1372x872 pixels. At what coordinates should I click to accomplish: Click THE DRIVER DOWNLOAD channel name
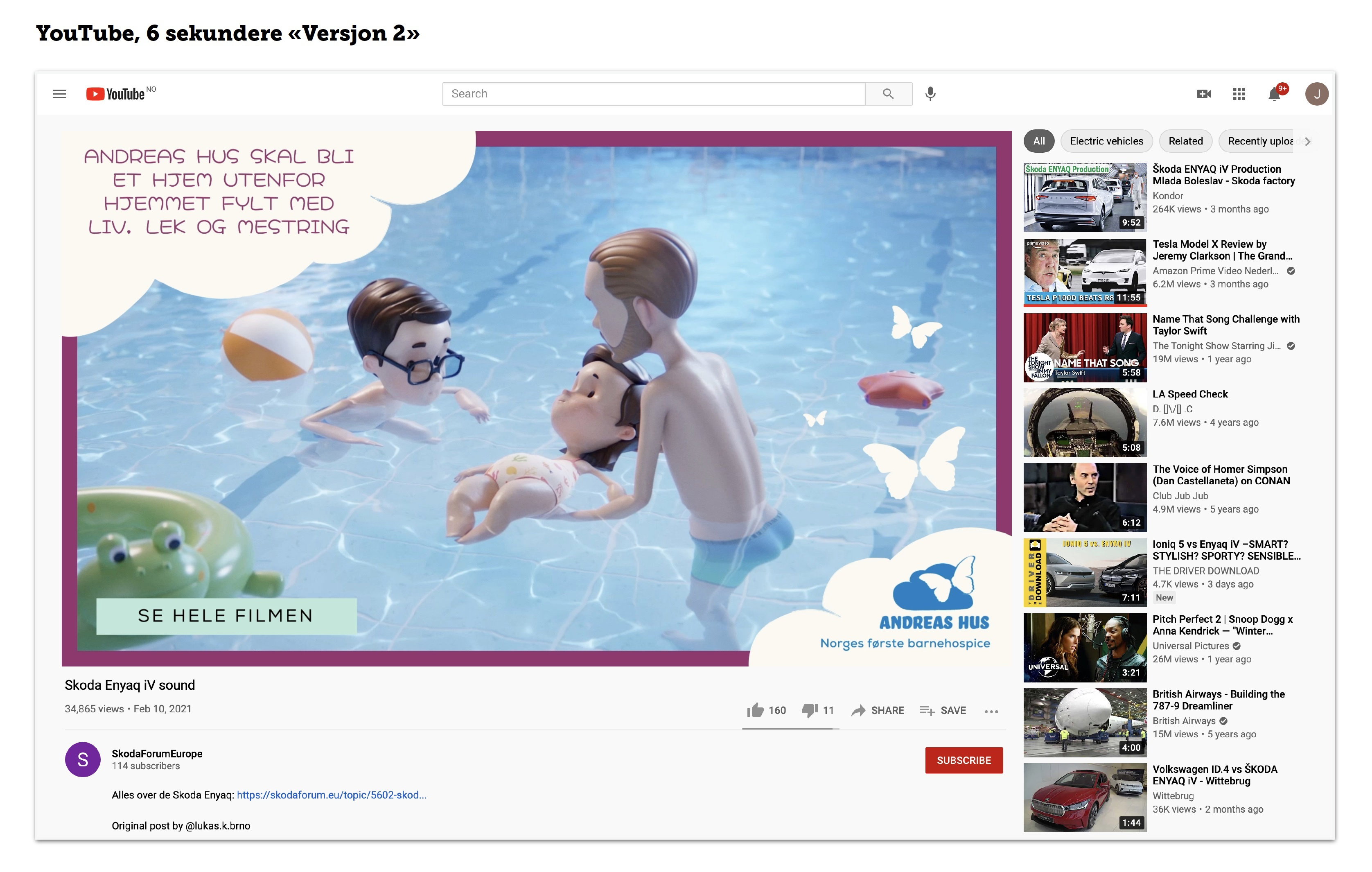[1206, 571]
